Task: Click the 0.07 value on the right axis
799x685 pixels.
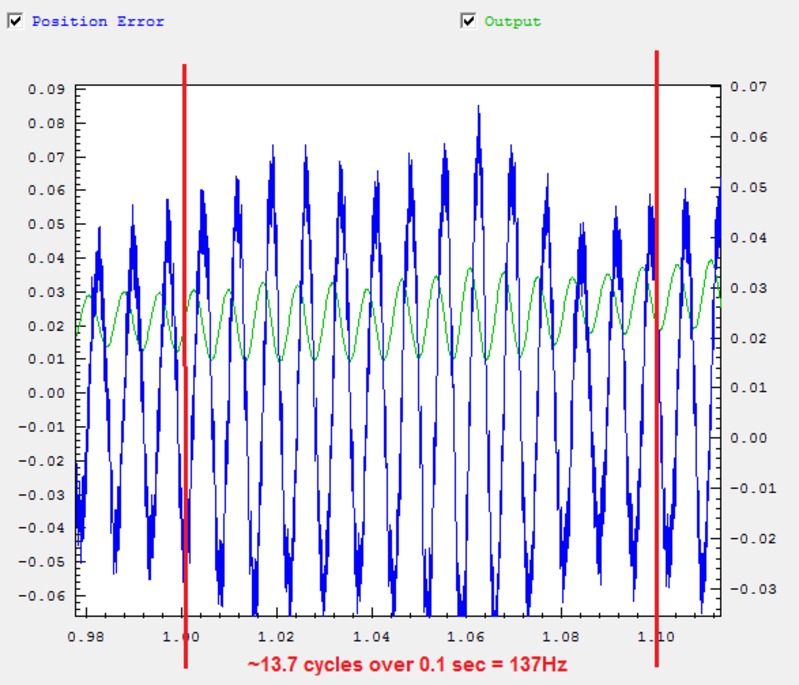Action: [750, 87]
